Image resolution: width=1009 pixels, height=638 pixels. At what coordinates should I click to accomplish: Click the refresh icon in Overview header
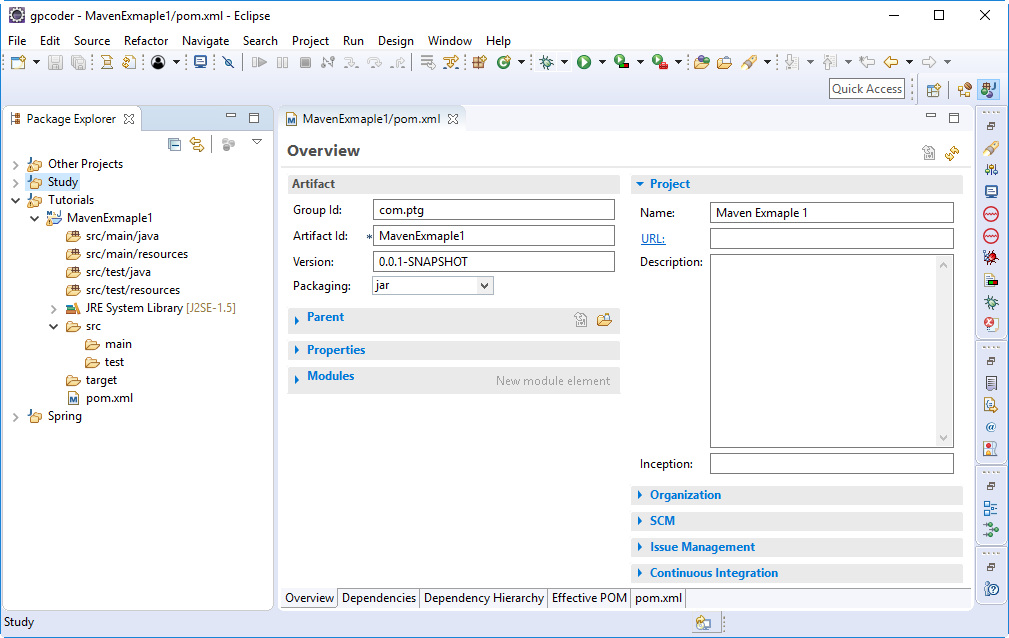click(952, 152)
